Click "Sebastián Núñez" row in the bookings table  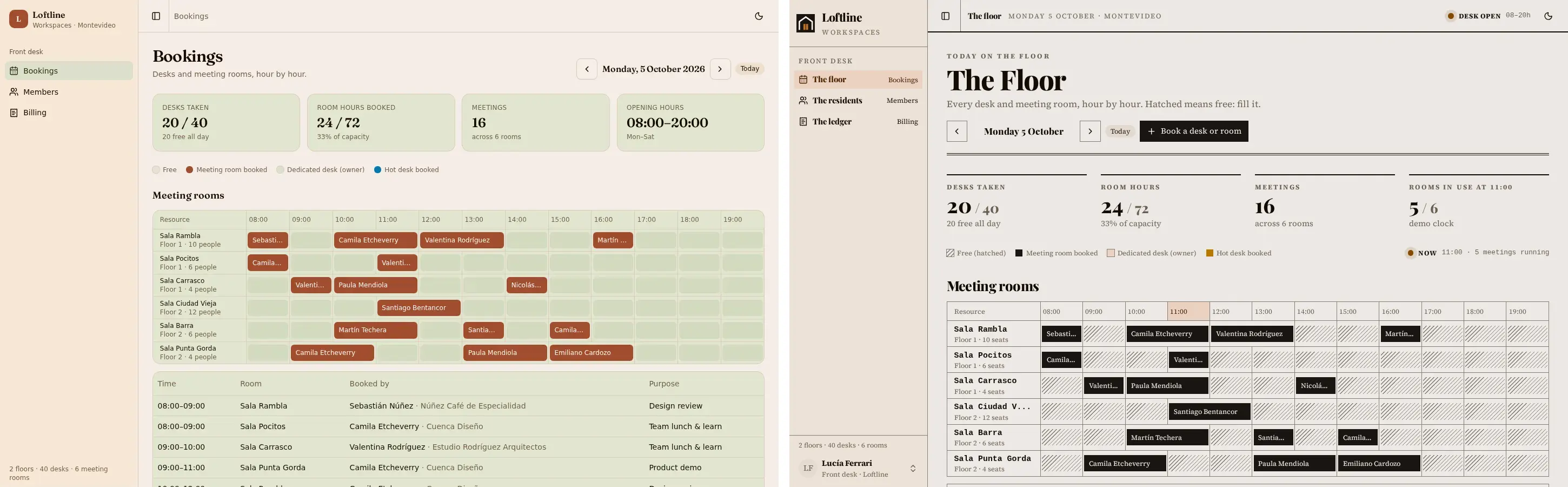point(459,406)
